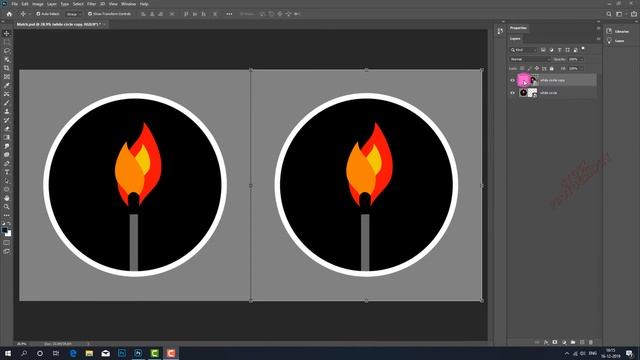
Task: Select the Gradient tool
Action: (x=7, y=137)
